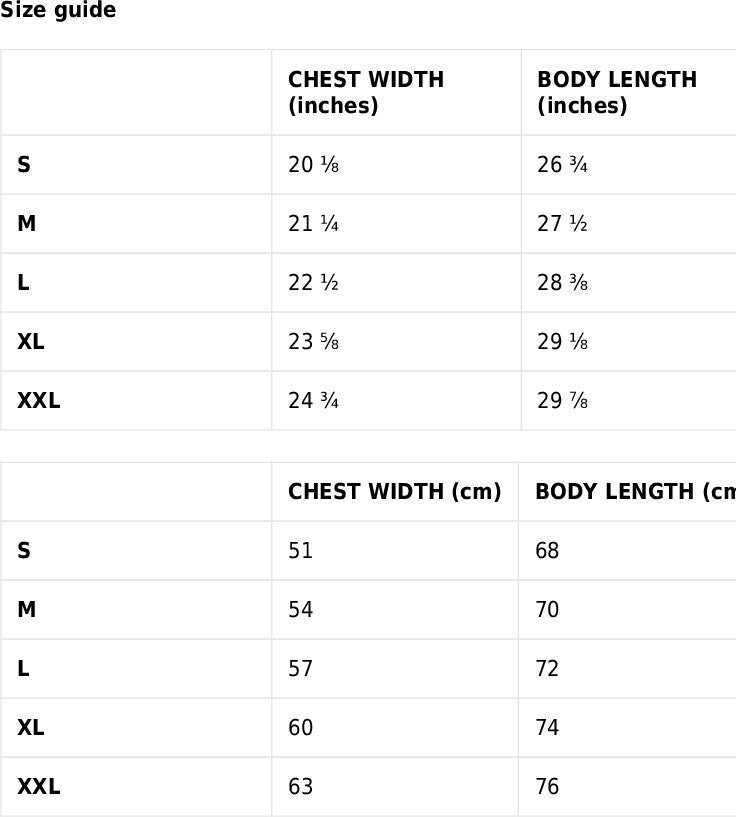The width and height of the screenshot is (736, 817).
Task: Select the 57 cm chest width value
Action: point(301,669)
